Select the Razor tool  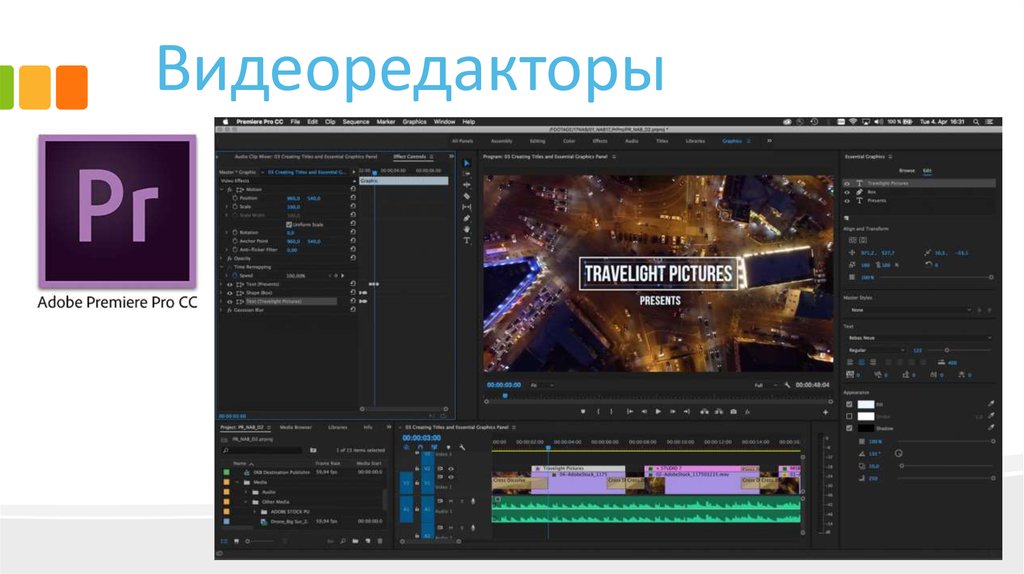click(466, 196)
